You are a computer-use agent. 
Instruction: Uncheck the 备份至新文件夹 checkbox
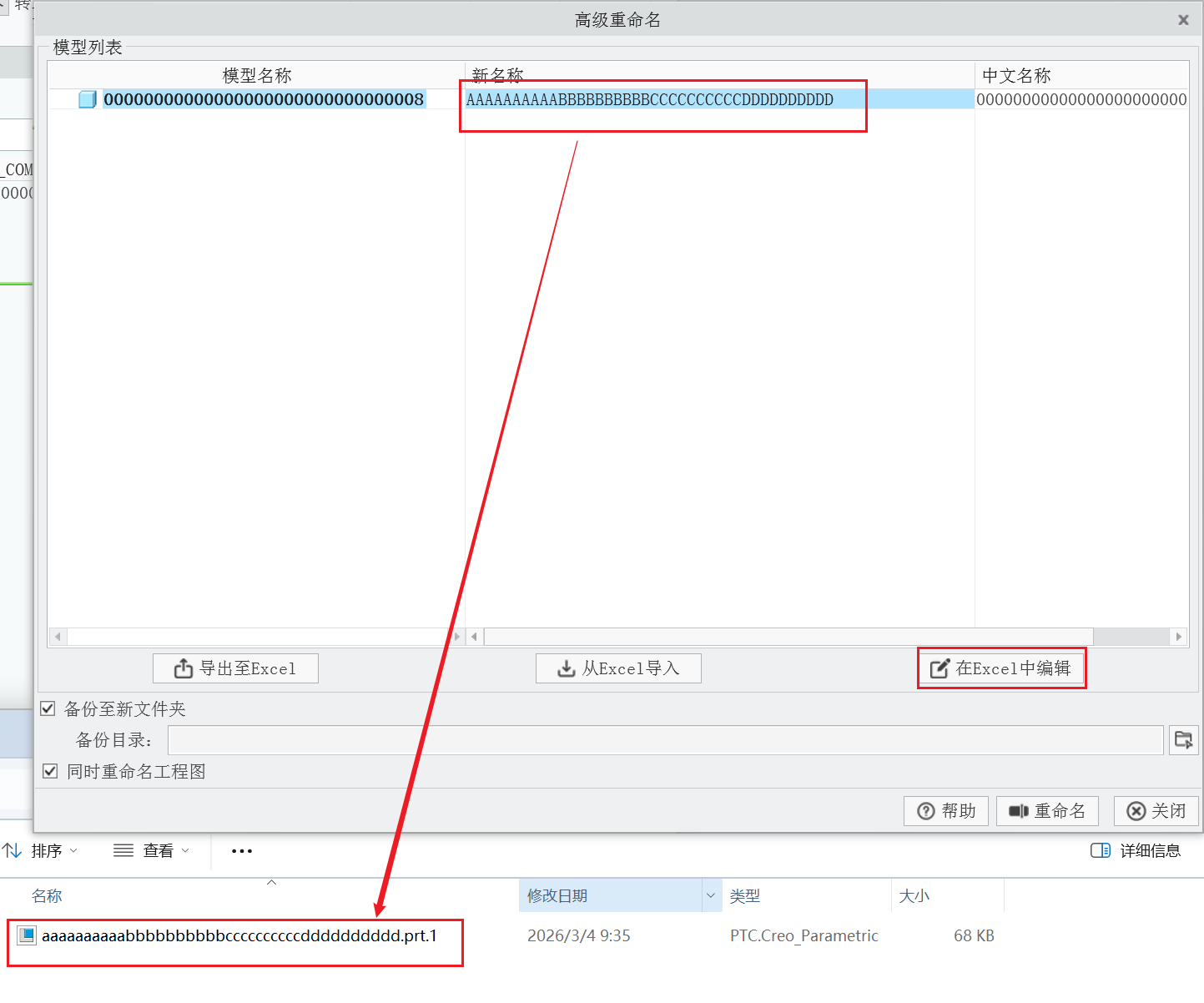pyautogui.click(x=48, y=708)
